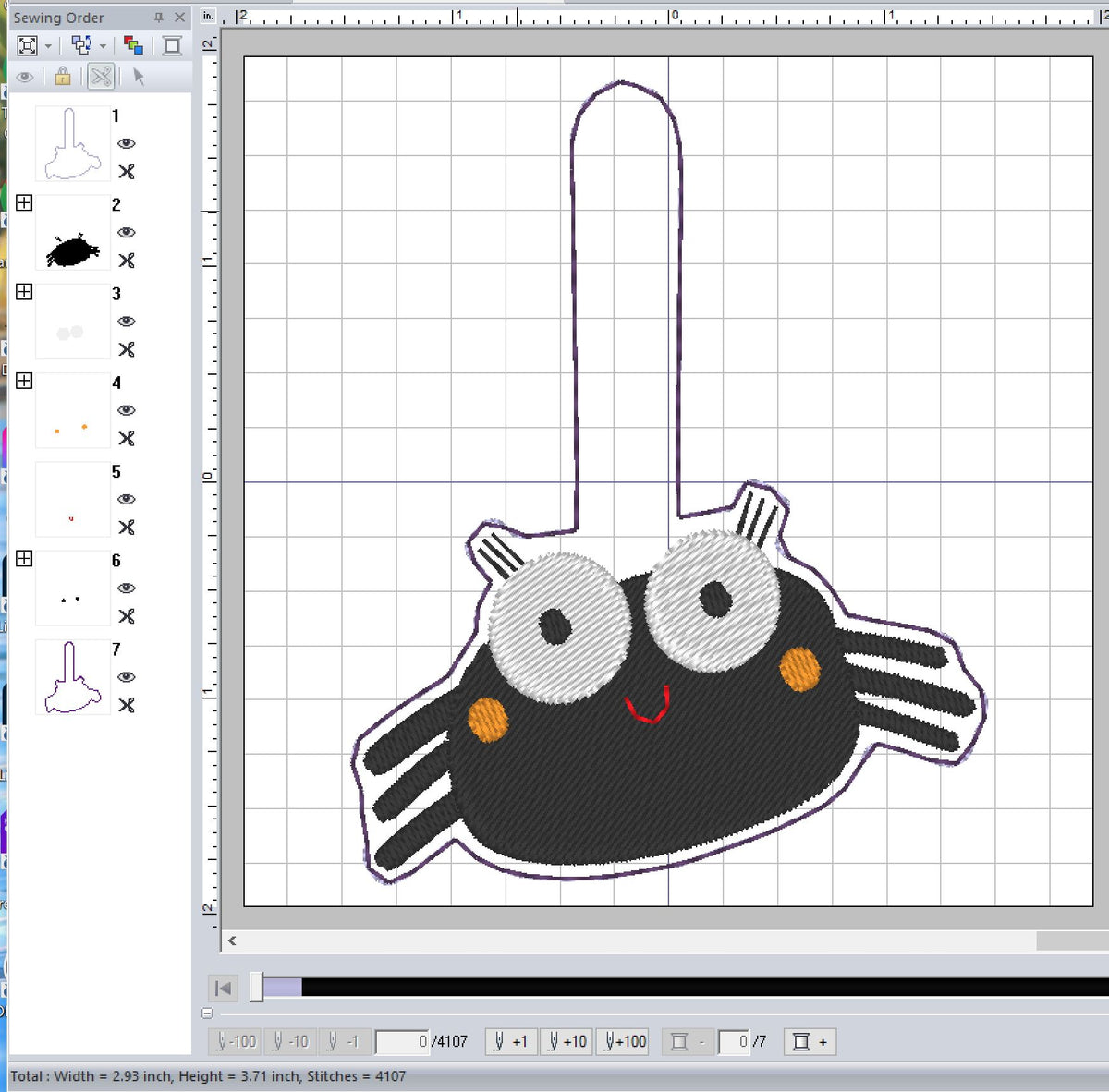This screenshot has width=1109, height=1092.
Task: Click the thumbnail for sewing step 1
Action: (71, 142)
